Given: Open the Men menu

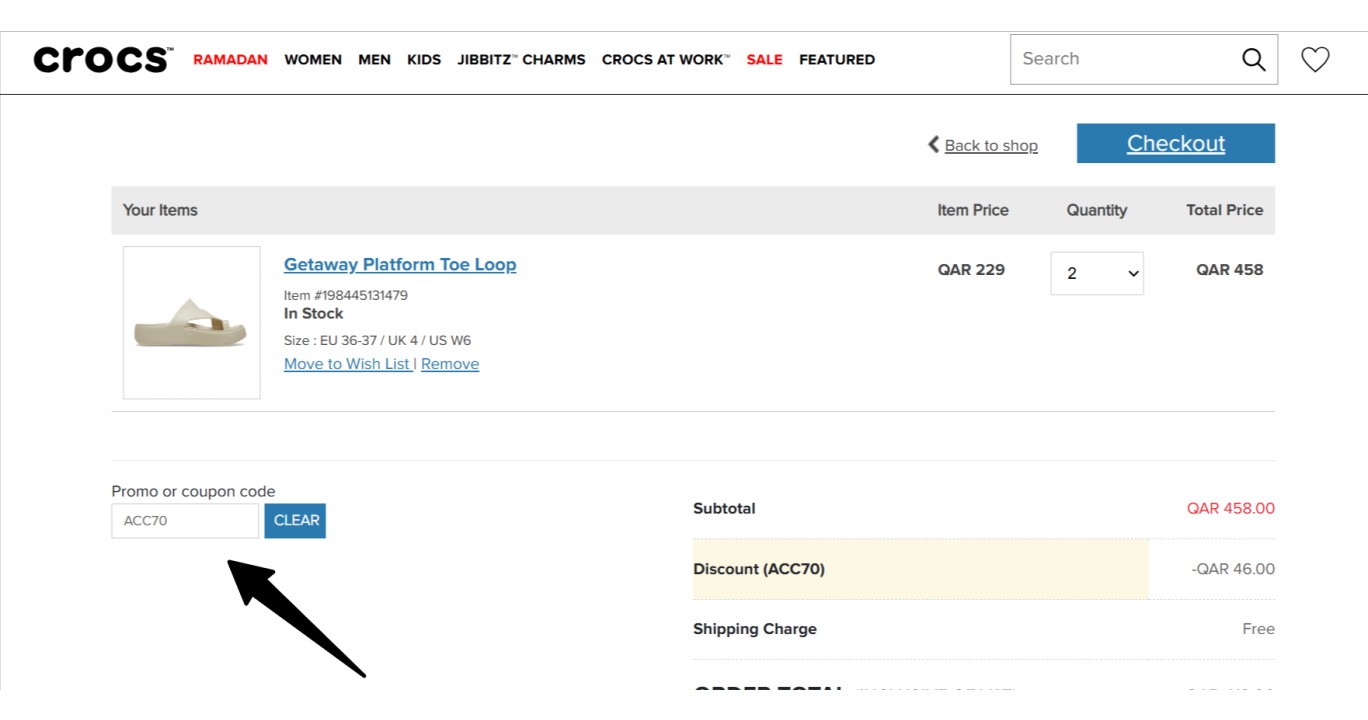Looking at the screenshot, I should point(374,59).
